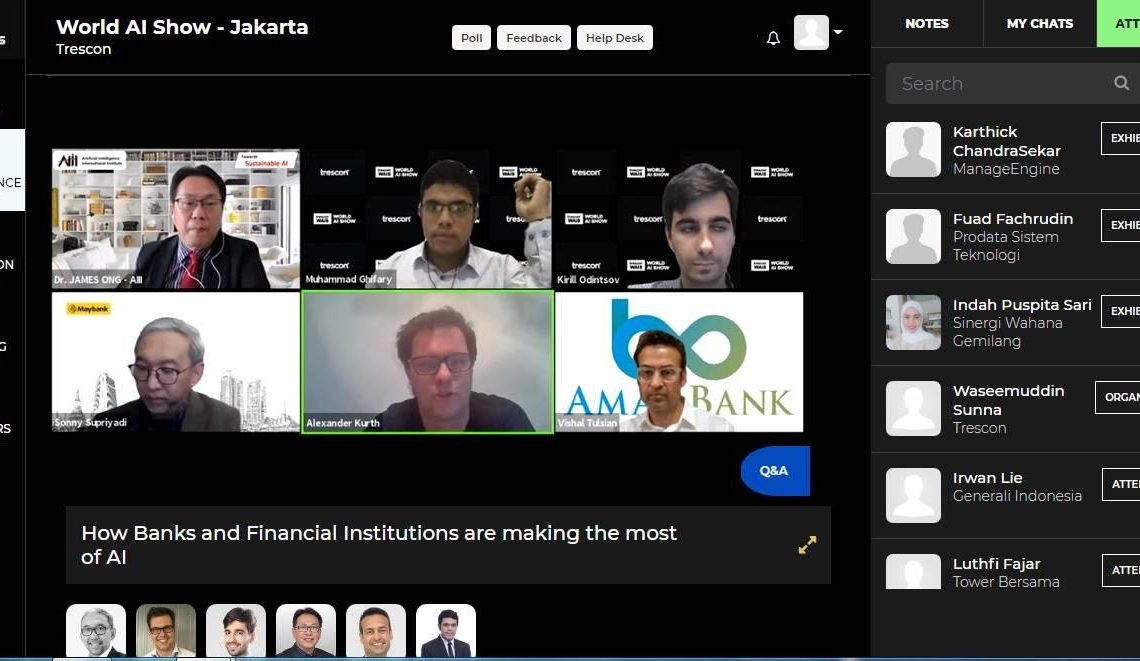Click the search magnifier icon

(1122, 83)
